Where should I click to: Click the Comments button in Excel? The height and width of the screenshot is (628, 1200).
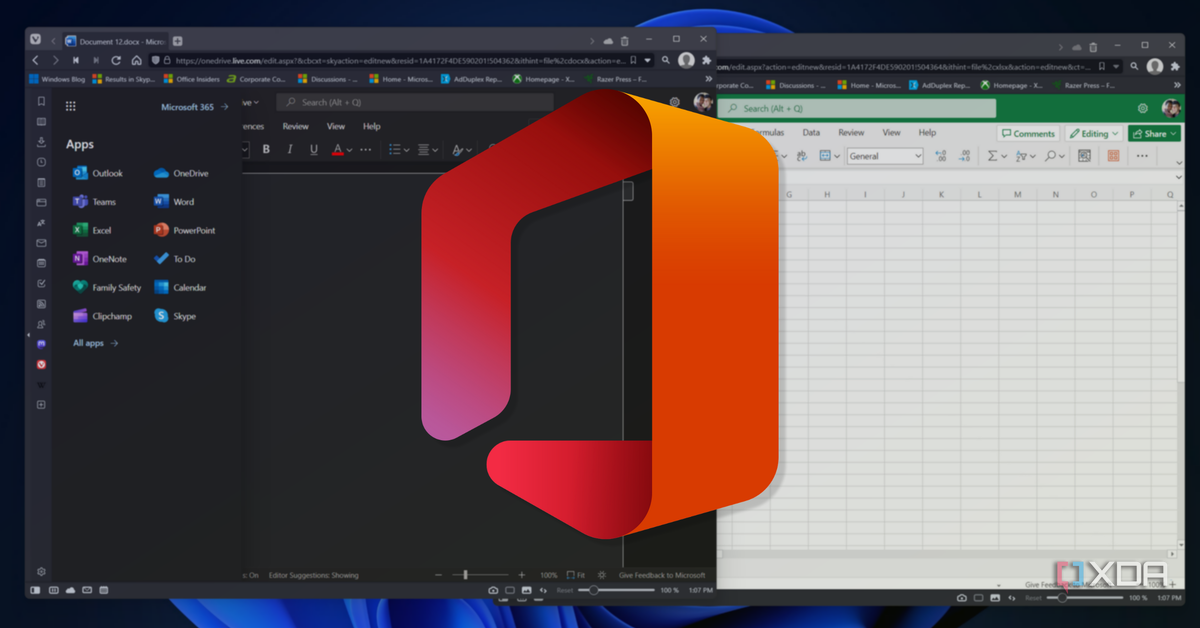click(x=1028, y=133)
